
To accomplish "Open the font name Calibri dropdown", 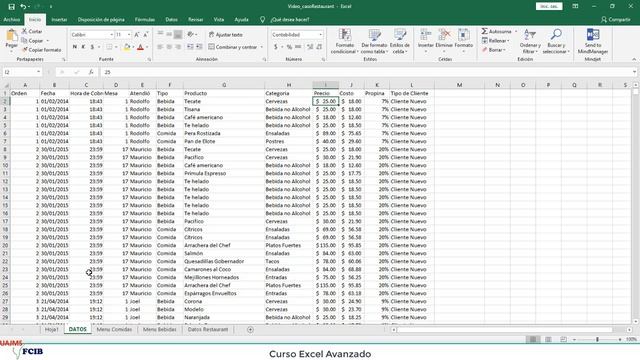I will pyautogui.click(x=111, y=35).
